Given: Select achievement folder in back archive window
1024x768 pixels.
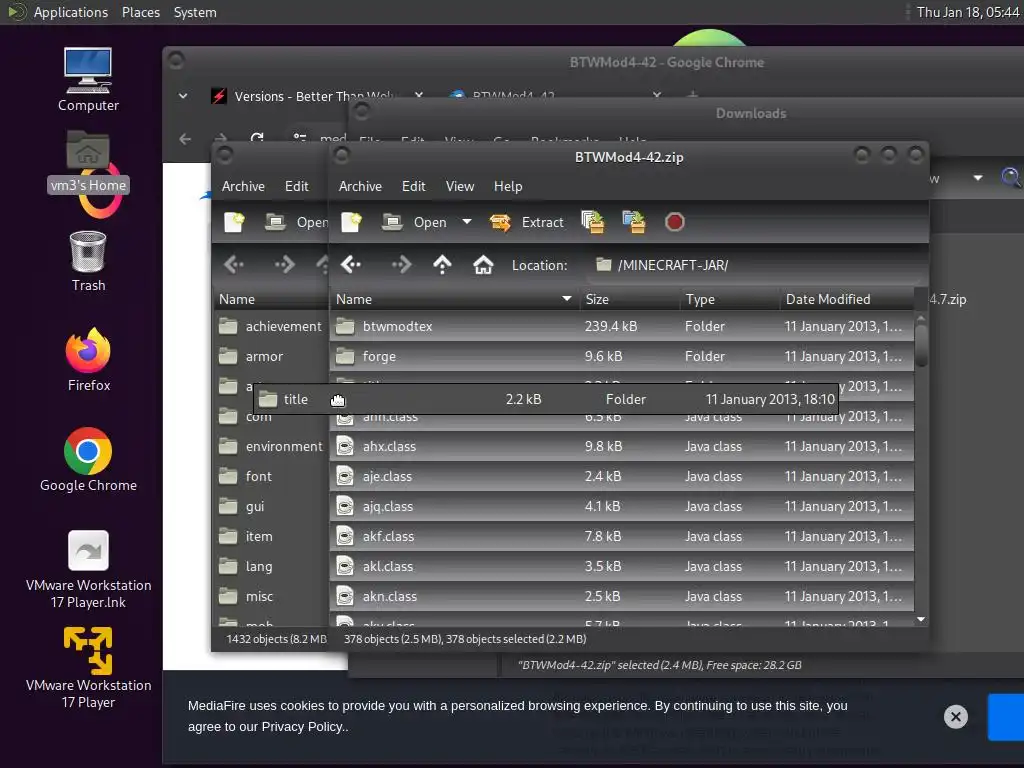Looking at the screenshot, I should coord(270,327).
